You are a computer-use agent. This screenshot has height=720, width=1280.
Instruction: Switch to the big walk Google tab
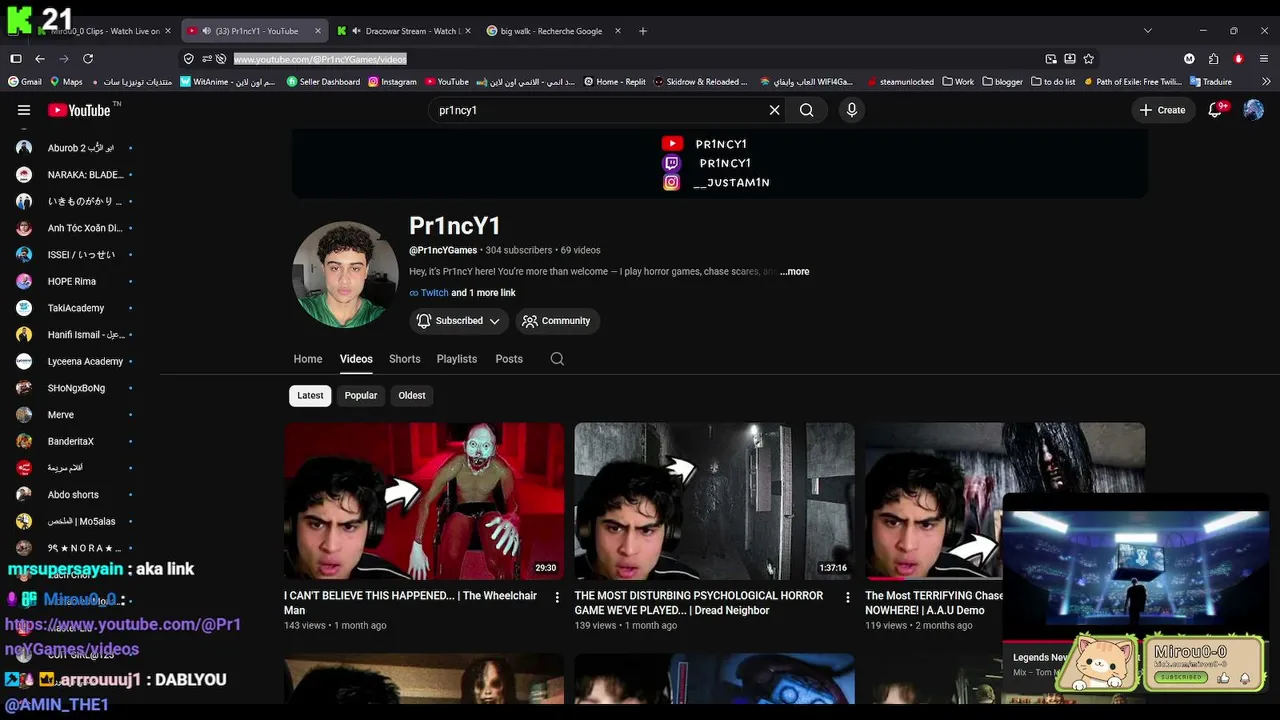(554, 31)
